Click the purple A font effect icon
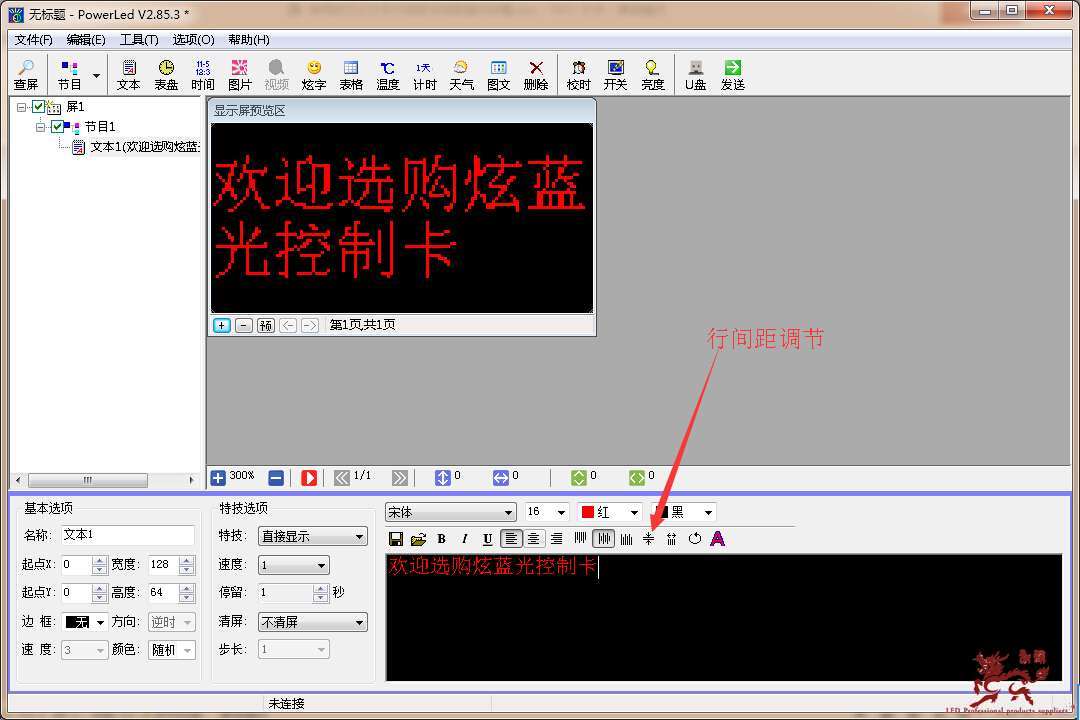Image resolution: width=1080 pixels, height=720 pixels. pos(718,539)
